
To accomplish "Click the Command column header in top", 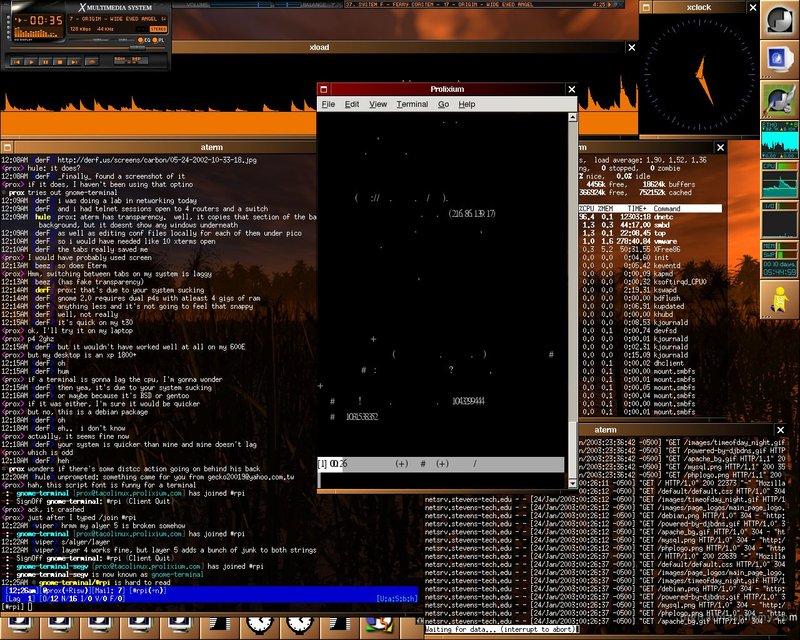I will click(x=667, y=209).
